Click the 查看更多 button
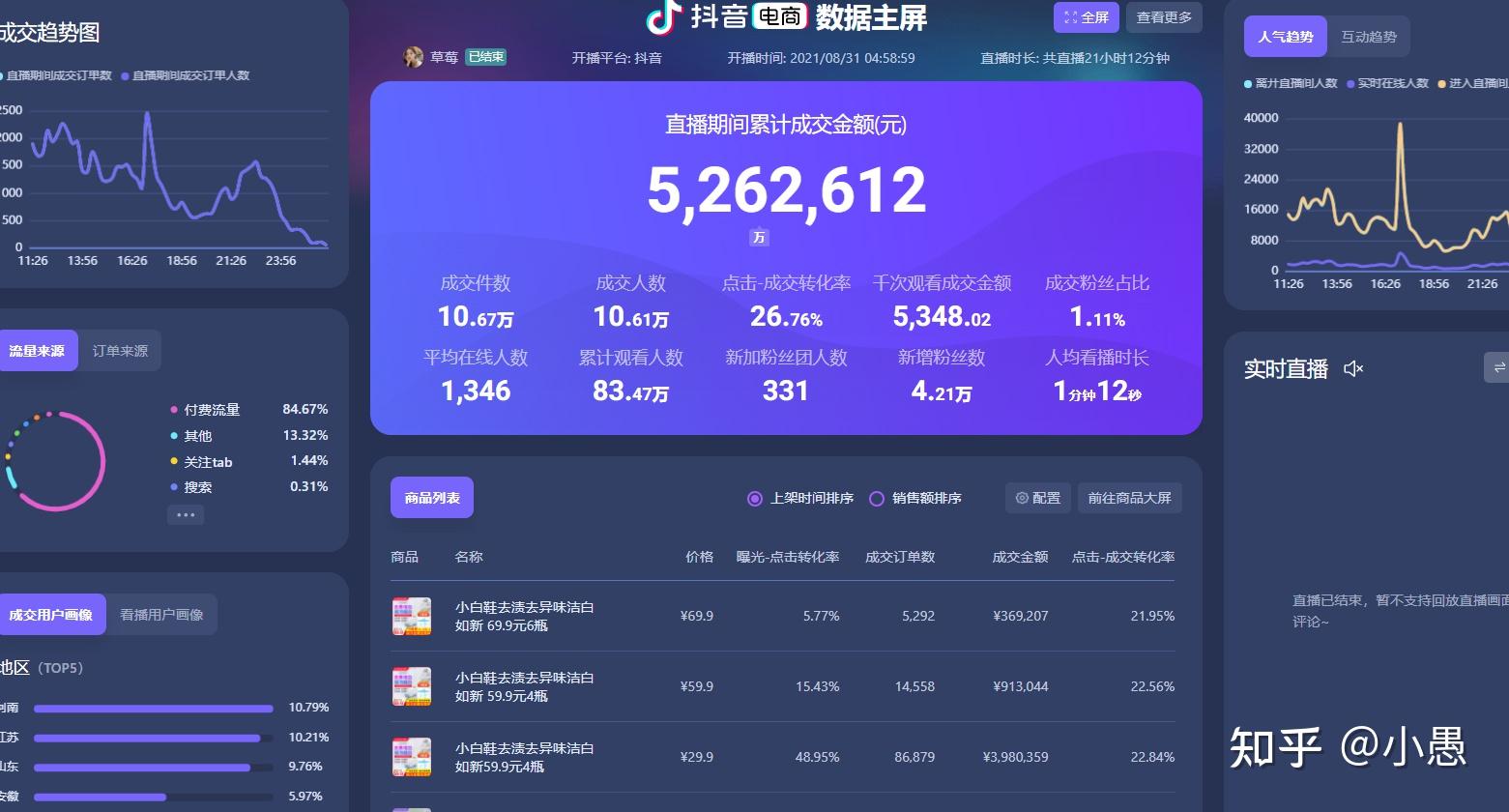This screenshot has width=1509, height=812. tap(1164, 17)
